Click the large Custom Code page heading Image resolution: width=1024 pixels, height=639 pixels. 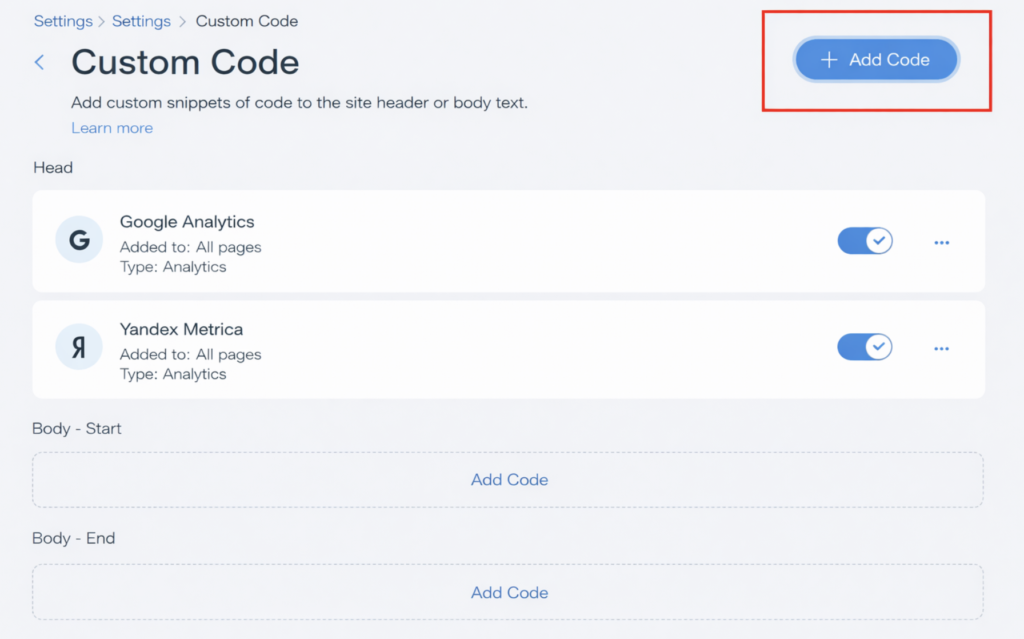[x=185, y=62]
